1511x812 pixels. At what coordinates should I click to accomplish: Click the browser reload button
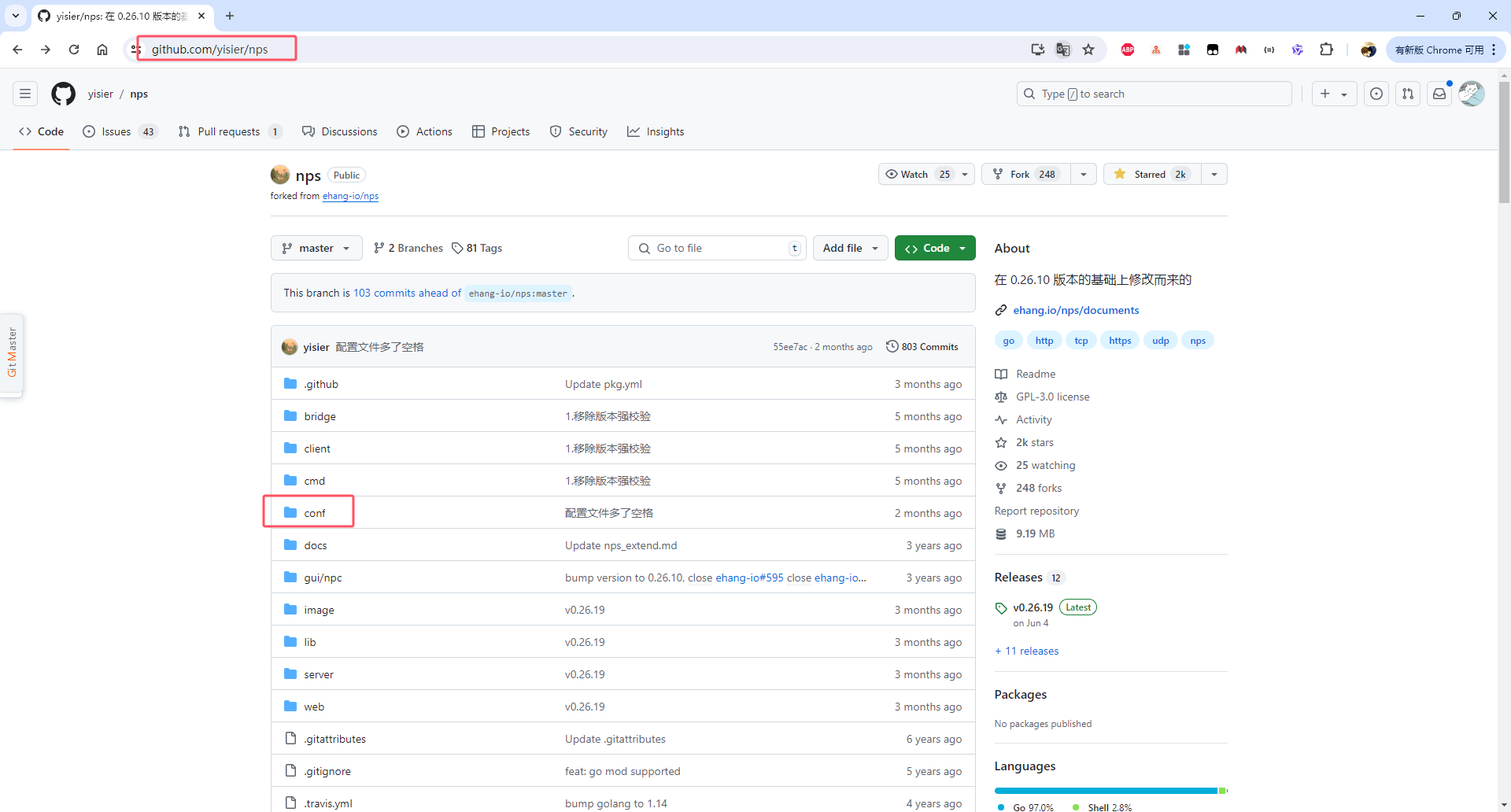(74, 50)
